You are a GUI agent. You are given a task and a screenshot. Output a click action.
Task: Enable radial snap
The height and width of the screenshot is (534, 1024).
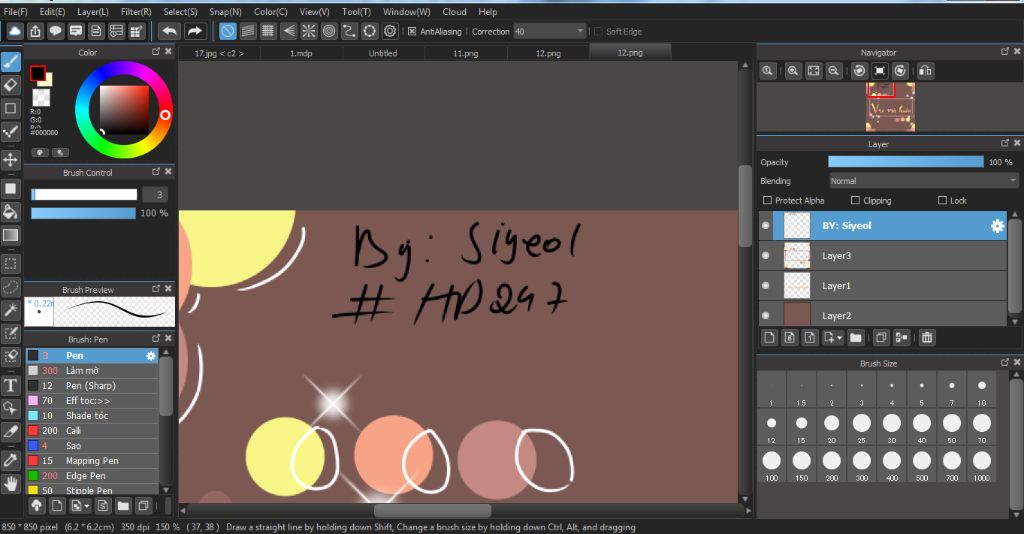tap(308, 31)
